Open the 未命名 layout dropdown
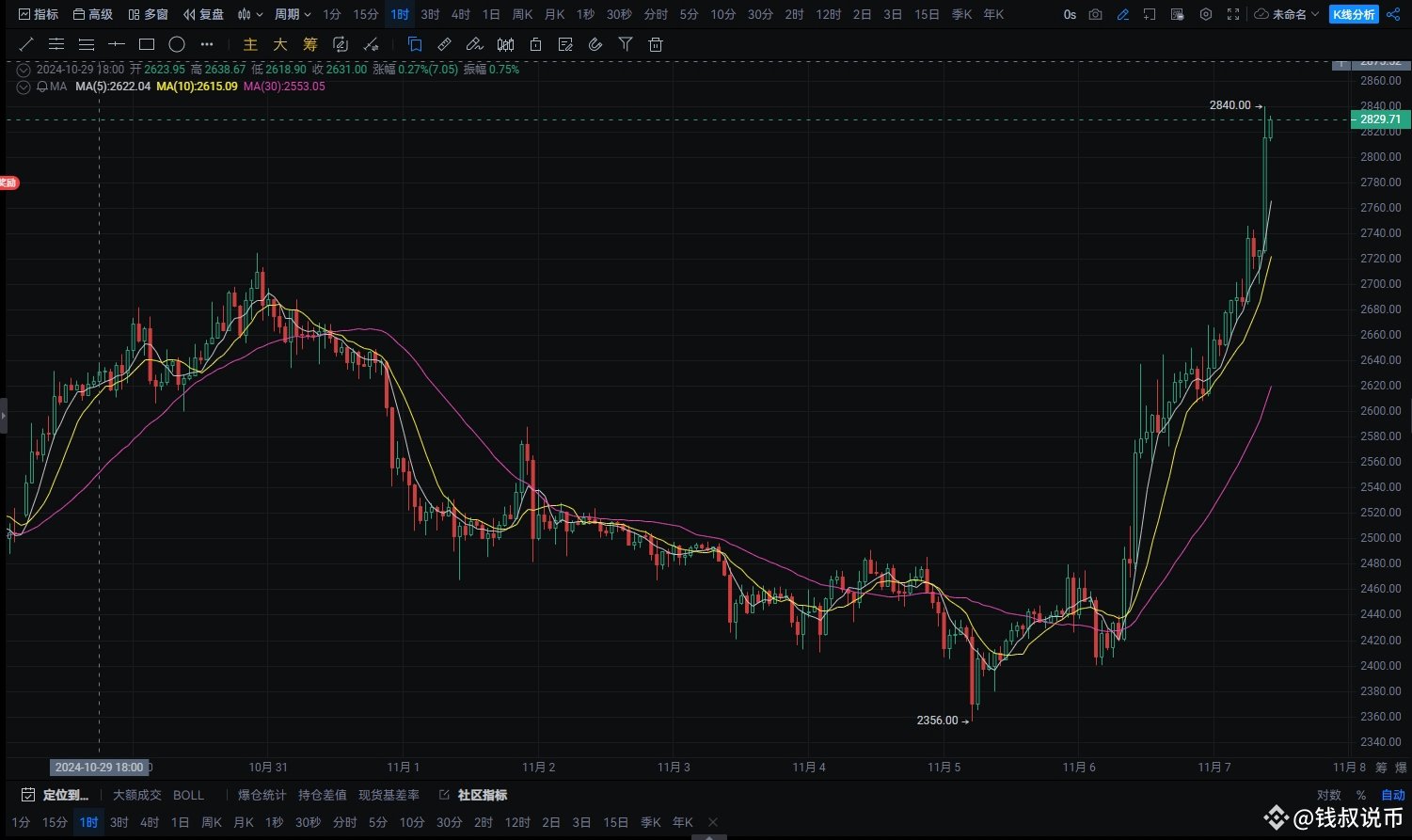This screenshot has width=1412, height=840. pos(1287,14)
